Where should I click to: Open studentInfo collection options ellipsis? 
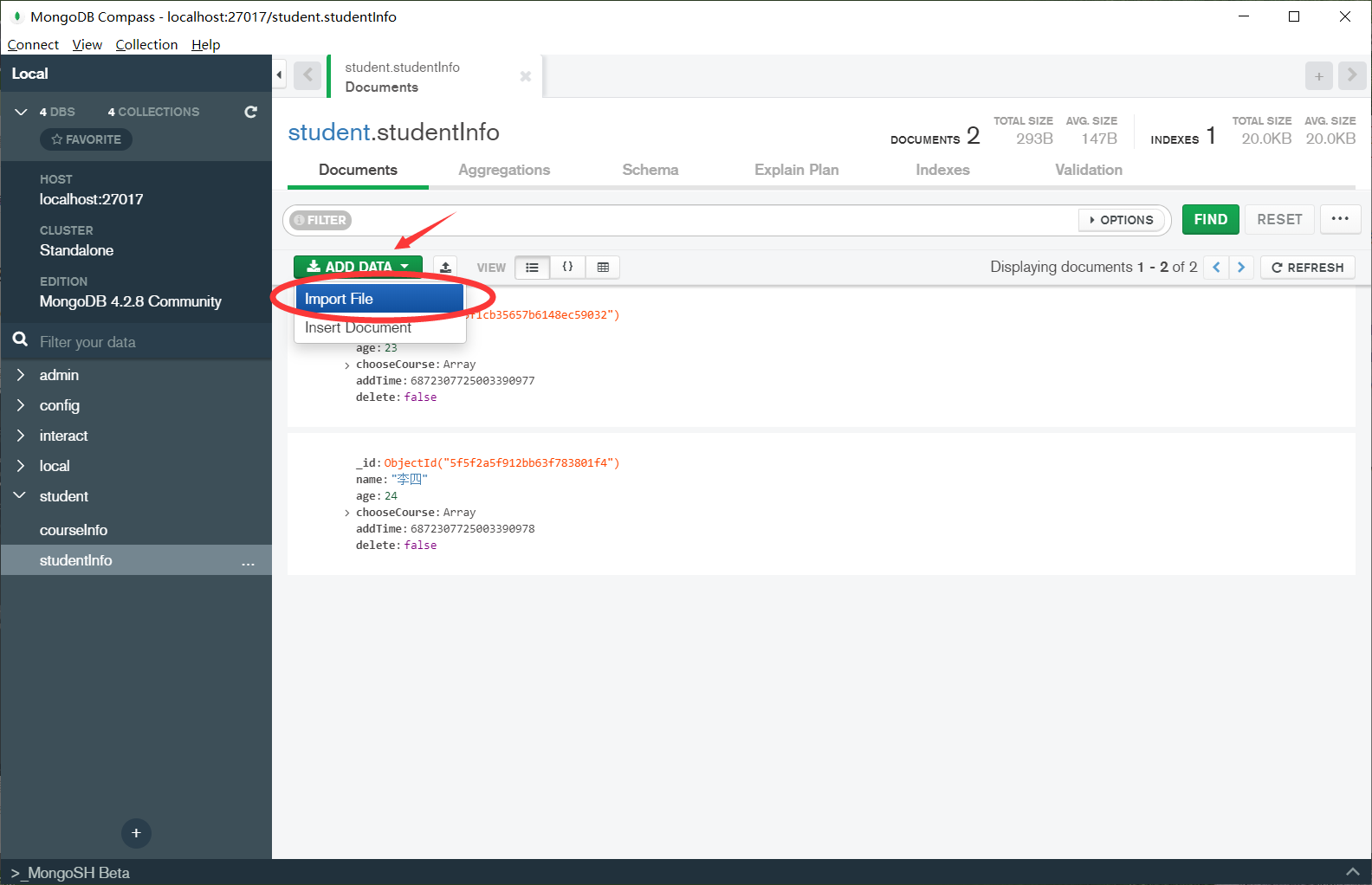coord(249,561)
